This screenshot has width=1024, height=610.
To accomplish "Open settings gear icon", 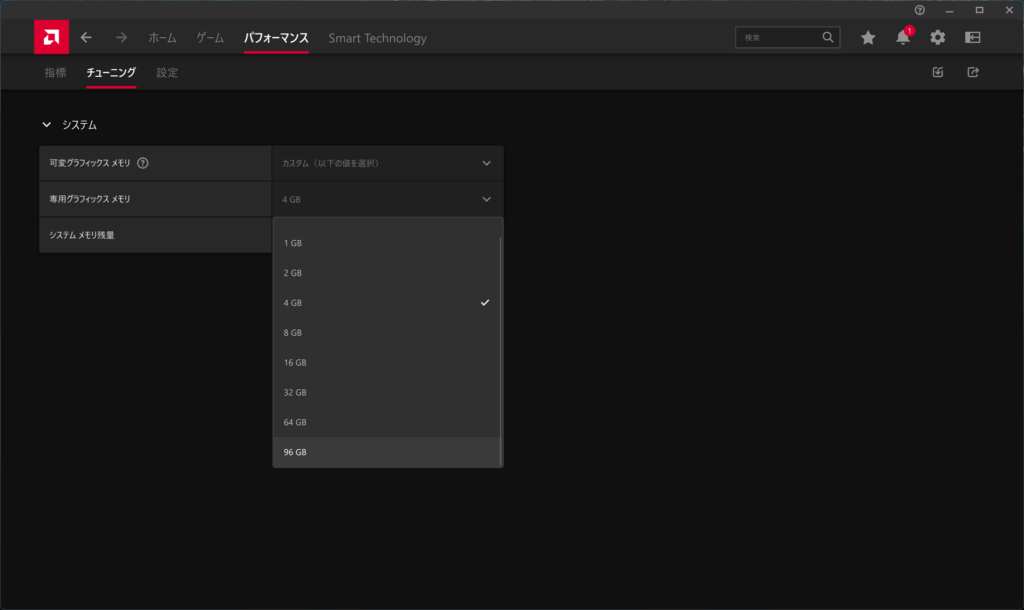I will point(937,38).
